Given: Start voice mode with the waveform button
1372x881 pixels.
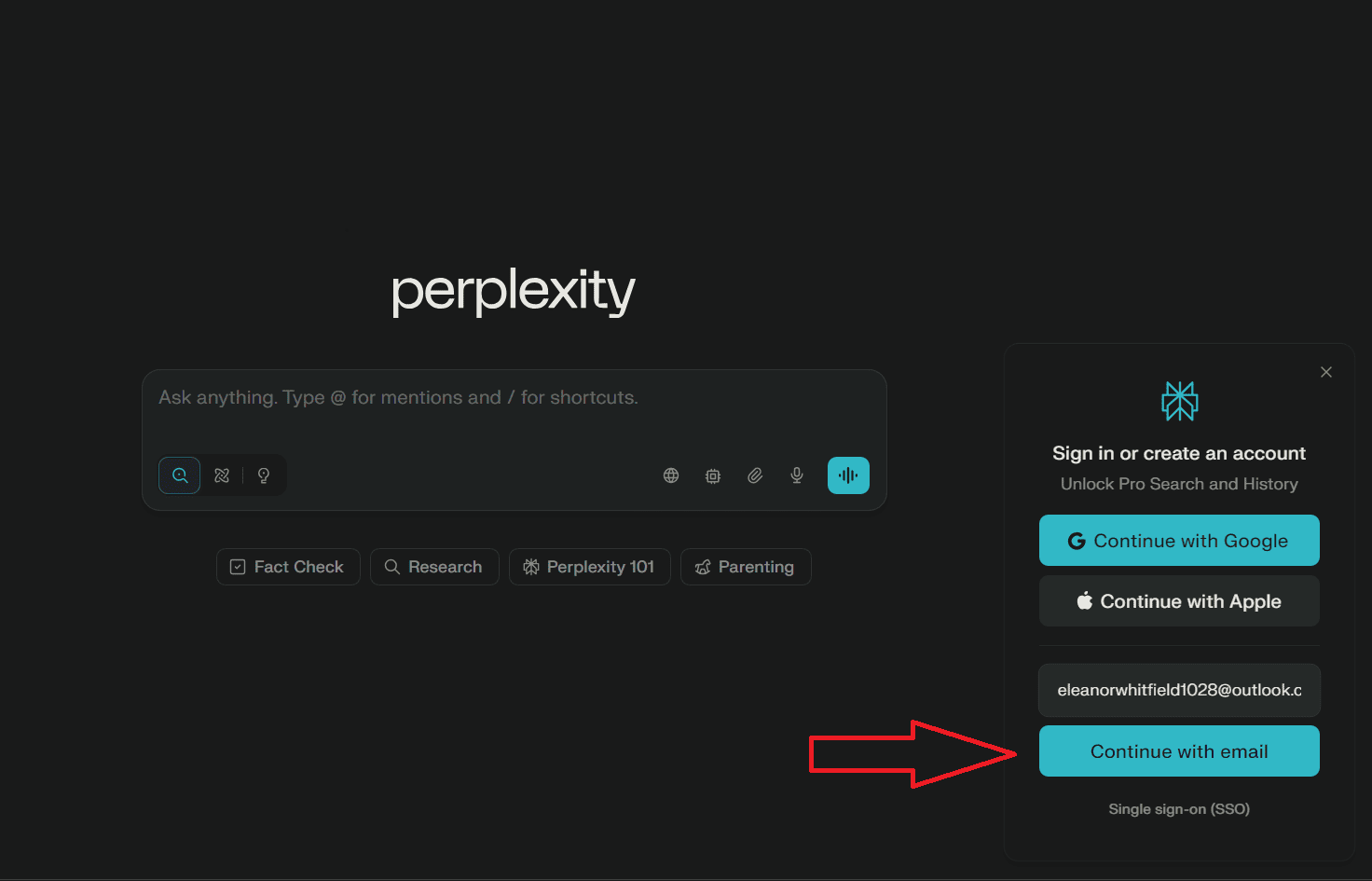Looking at the screenshot, I should coord(847,475).
